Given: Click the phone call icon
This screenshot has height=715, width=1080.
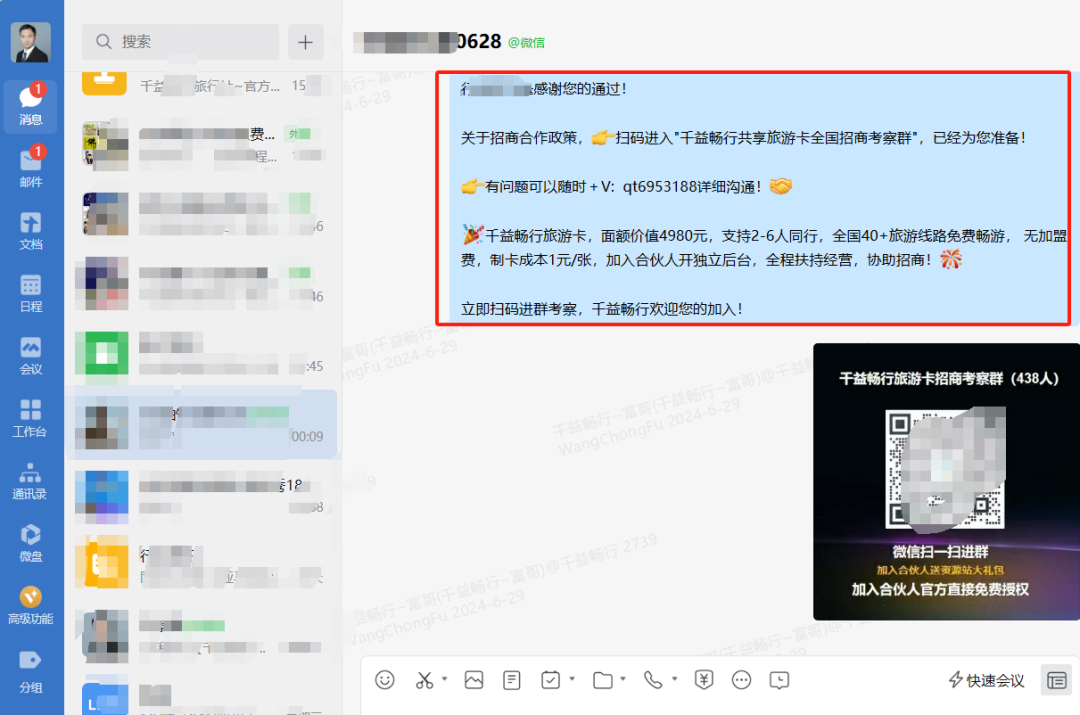Looking at the screenshot, I should coord(653,680).
